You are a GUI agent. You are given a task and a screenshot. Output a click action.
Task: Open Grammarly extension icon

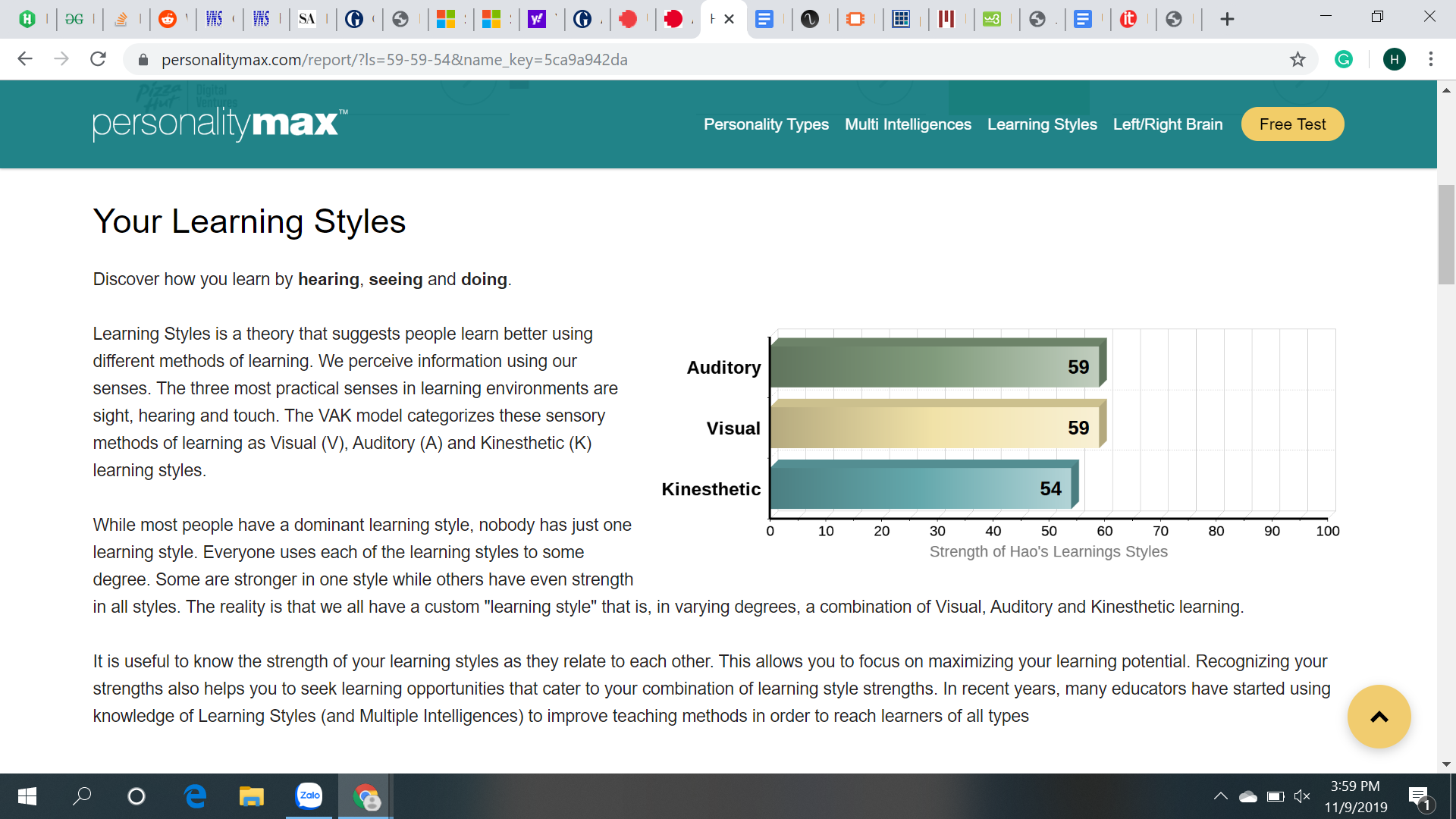pos(1344,59)
